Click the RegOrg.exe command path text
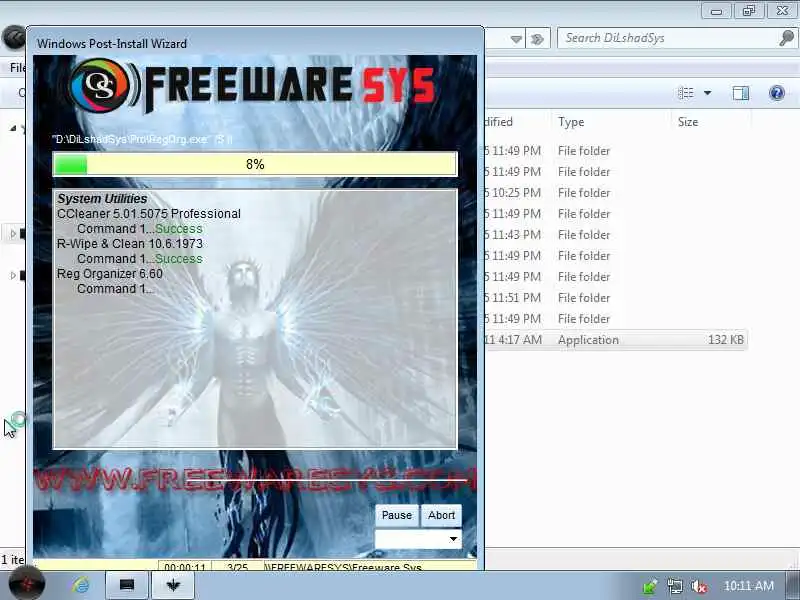Screen dimensions: 800x600 click(x=142, y=139)
